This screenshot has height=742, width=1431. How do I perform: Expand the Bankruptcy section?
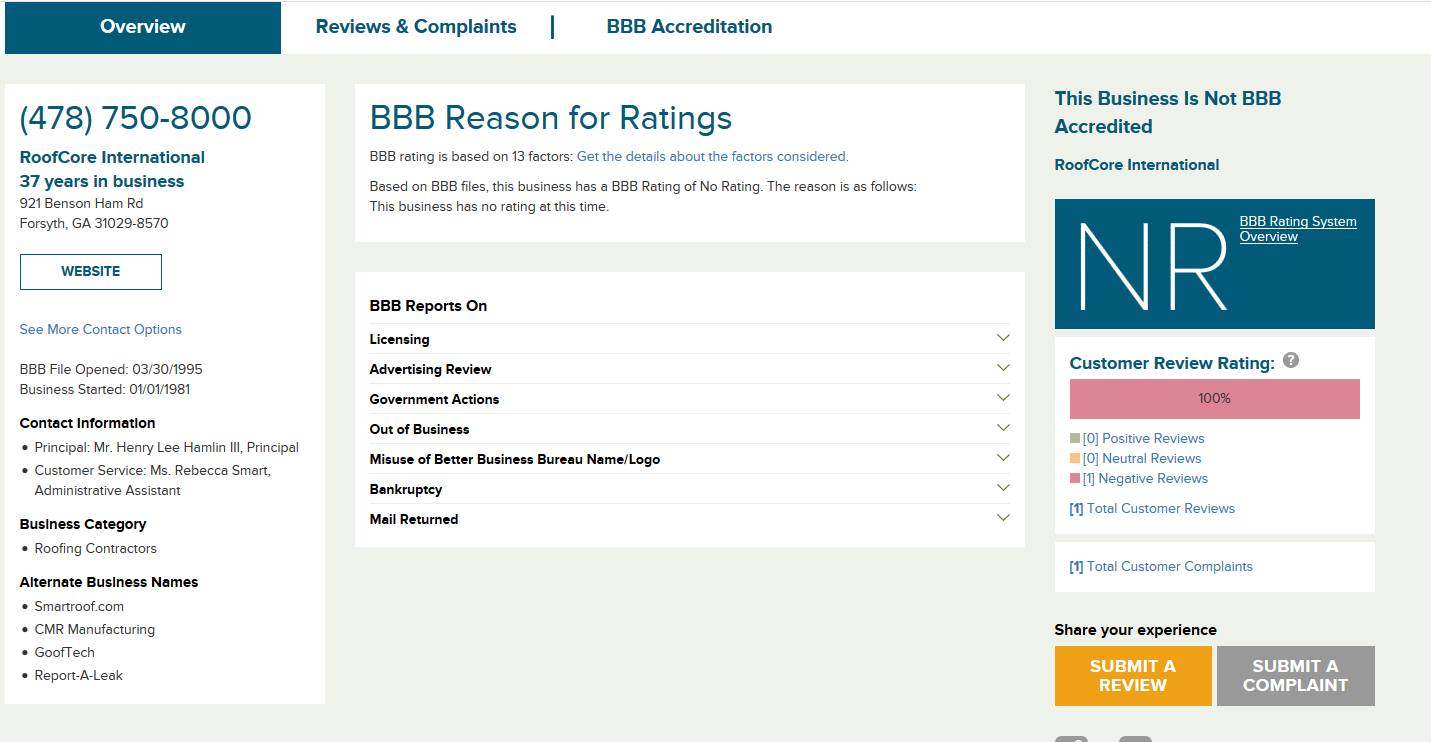coord(1003,488)
